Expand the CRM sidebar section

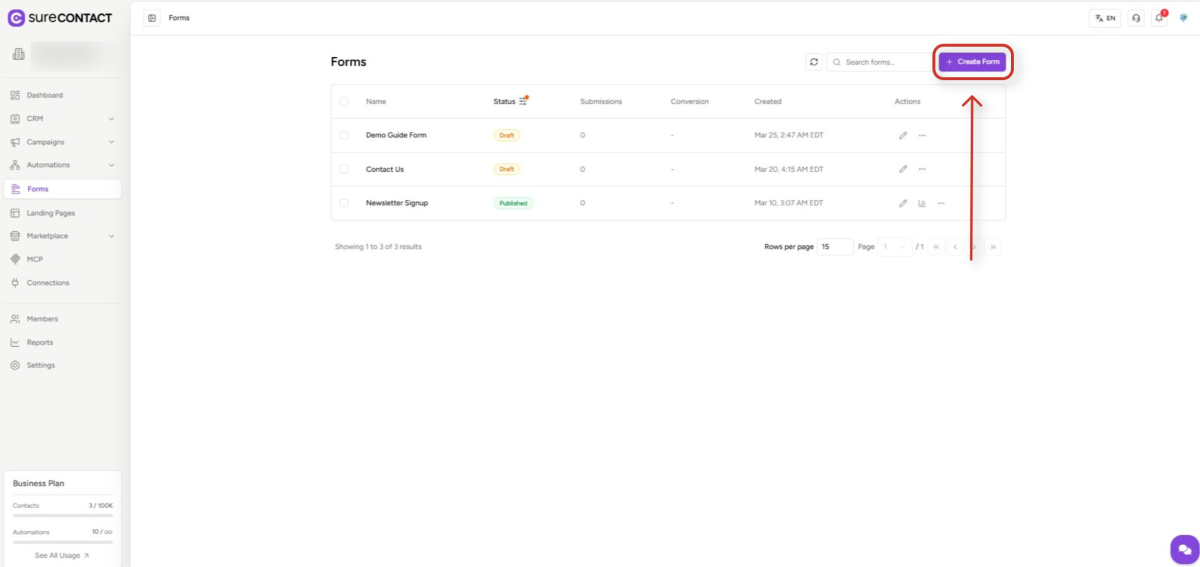(62, 118)
